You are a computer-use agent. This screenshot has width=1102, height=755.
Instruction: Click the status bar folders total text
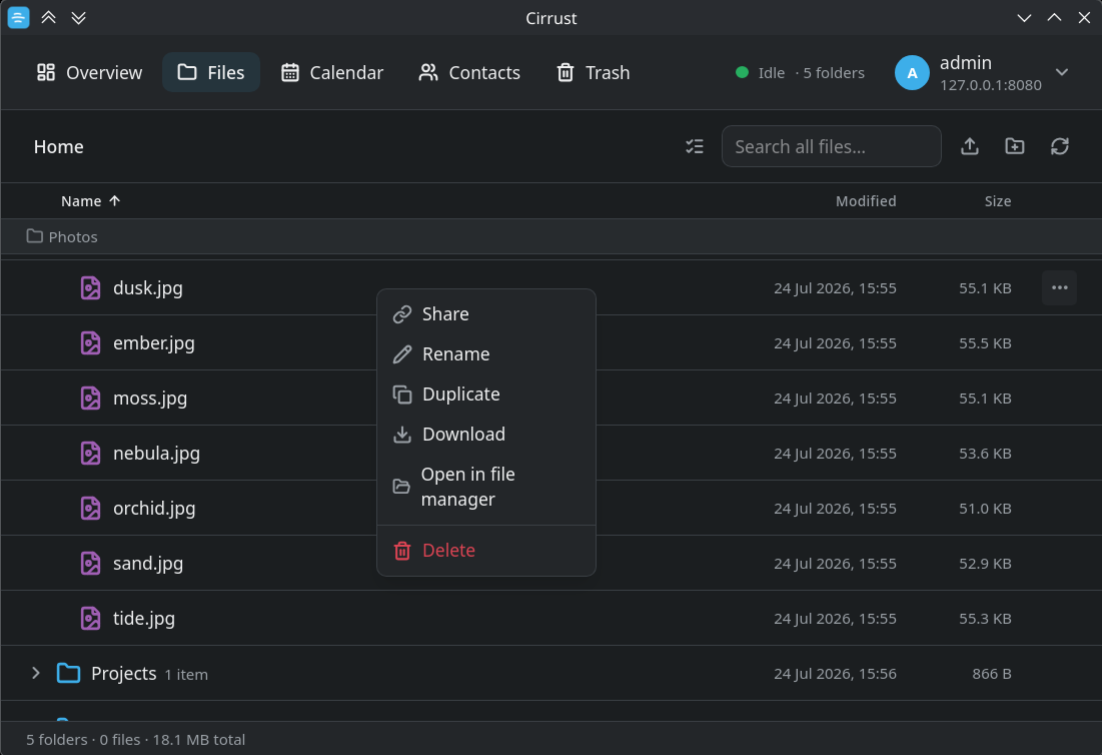[x=136, y=740]
